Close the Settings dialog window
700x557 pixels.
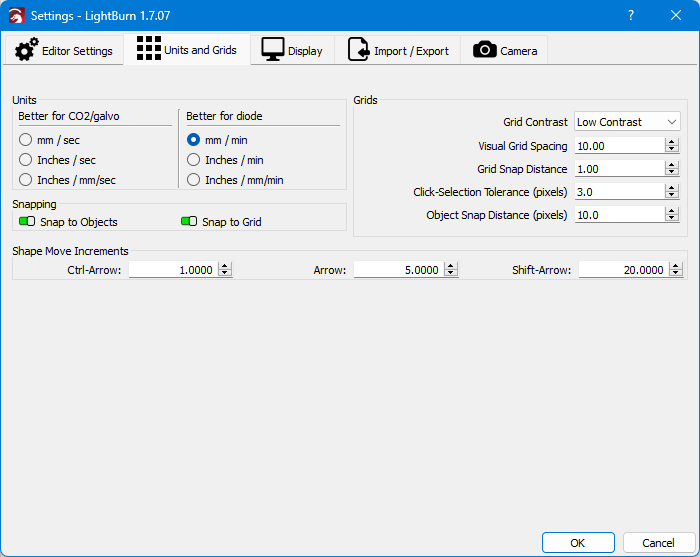pyautogui.click(x=675, y=15)
